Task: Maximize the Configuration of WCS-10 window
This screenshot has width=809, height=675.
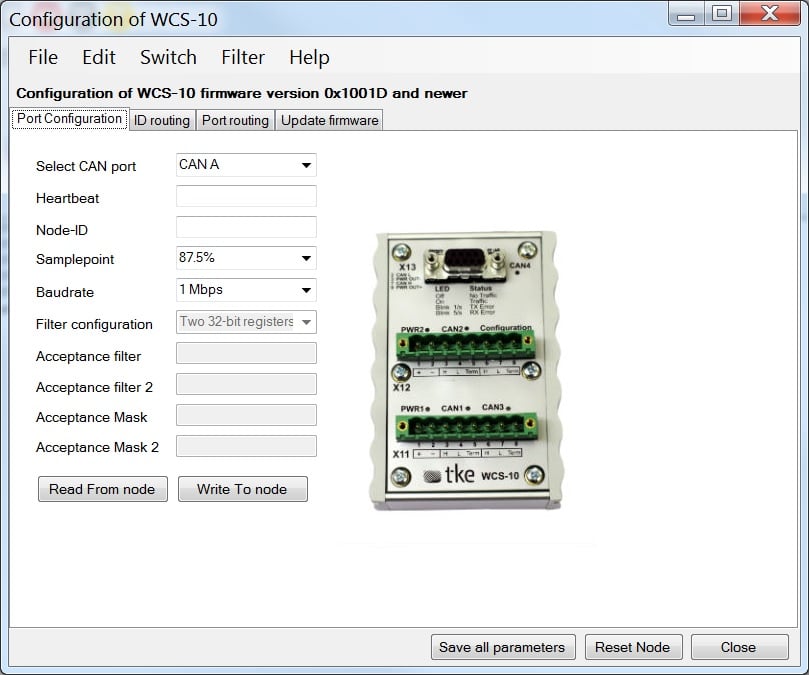Action: pos(722,13)
